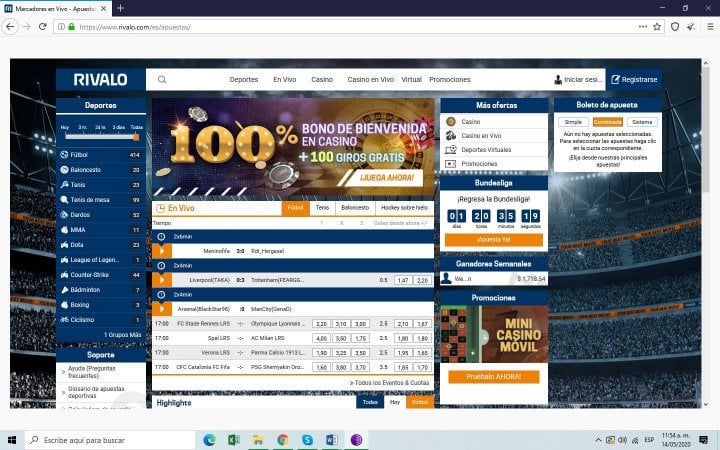
Task: Open Word from the taskbar
Action: pyautogui.click(x=332, y=440)
